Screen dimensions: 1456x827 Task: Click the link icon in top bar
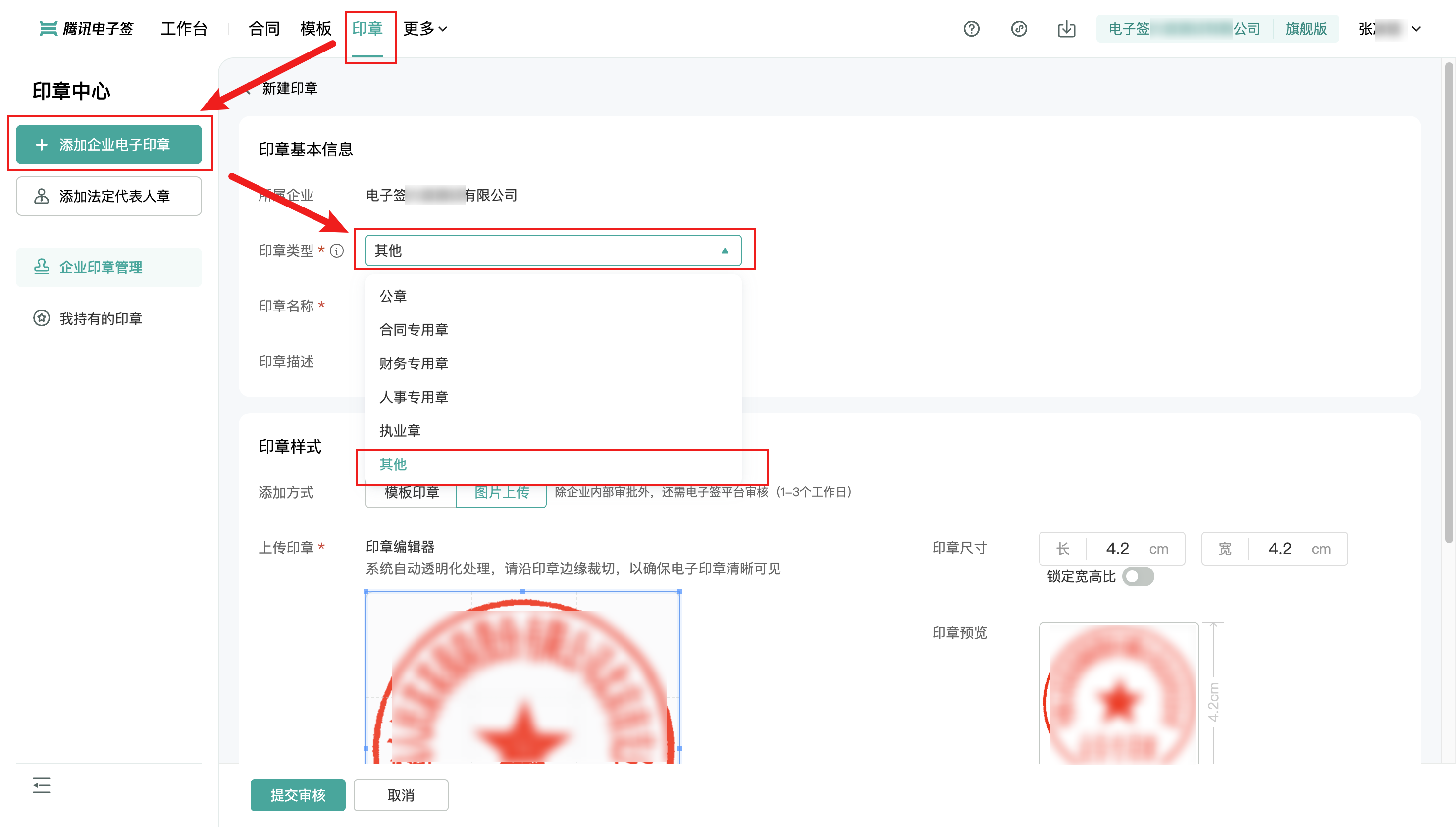[x=1019, y=28]
